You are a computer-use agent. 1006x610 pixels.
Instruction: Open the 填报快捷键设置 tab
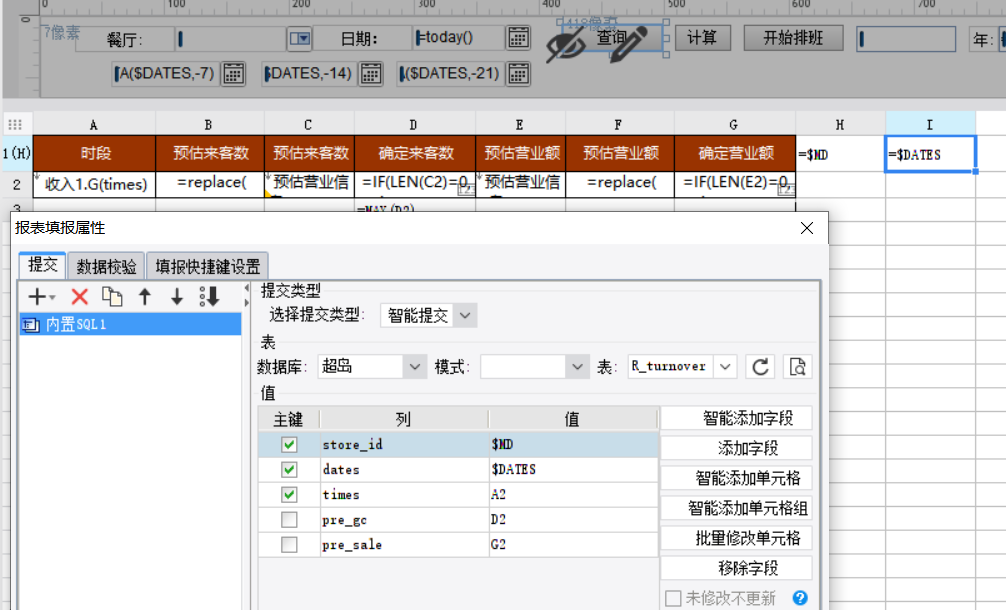(207, 266)
